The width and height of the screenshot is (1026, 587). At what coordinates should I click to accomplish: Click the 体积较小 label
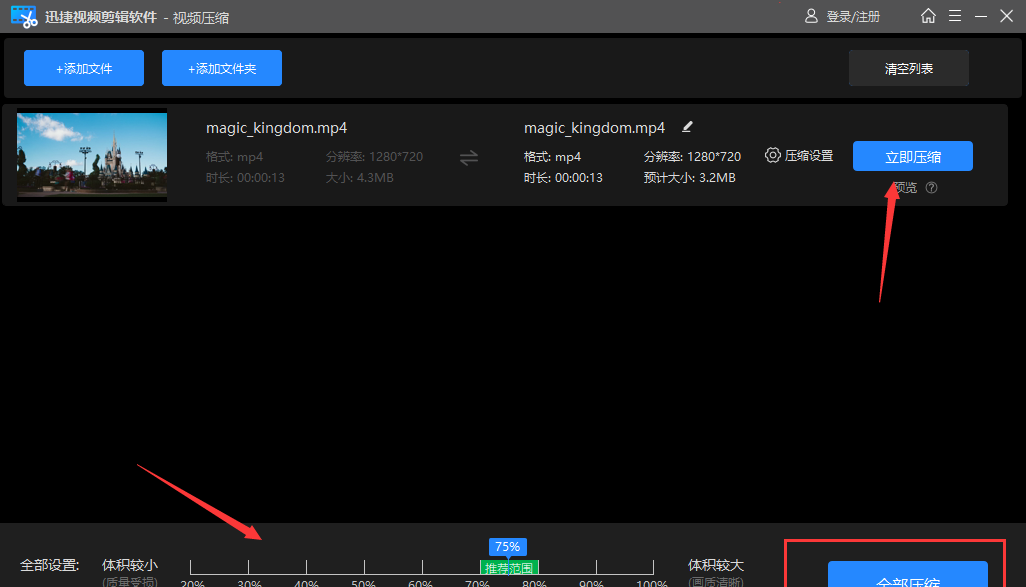click(130, 565)
